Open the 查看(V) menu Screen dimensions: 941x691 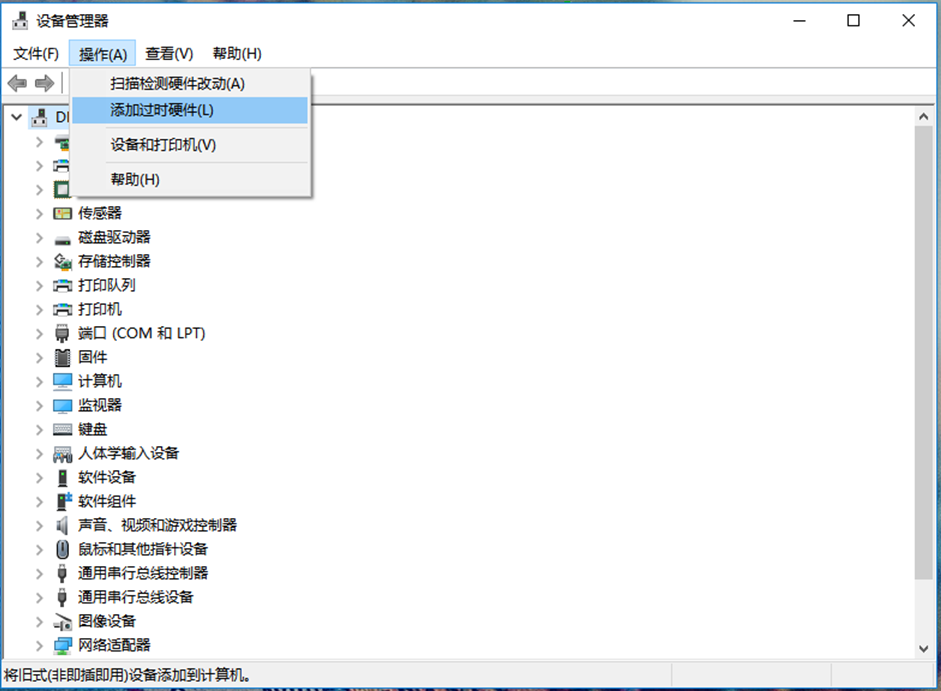[x=166, y=53]
